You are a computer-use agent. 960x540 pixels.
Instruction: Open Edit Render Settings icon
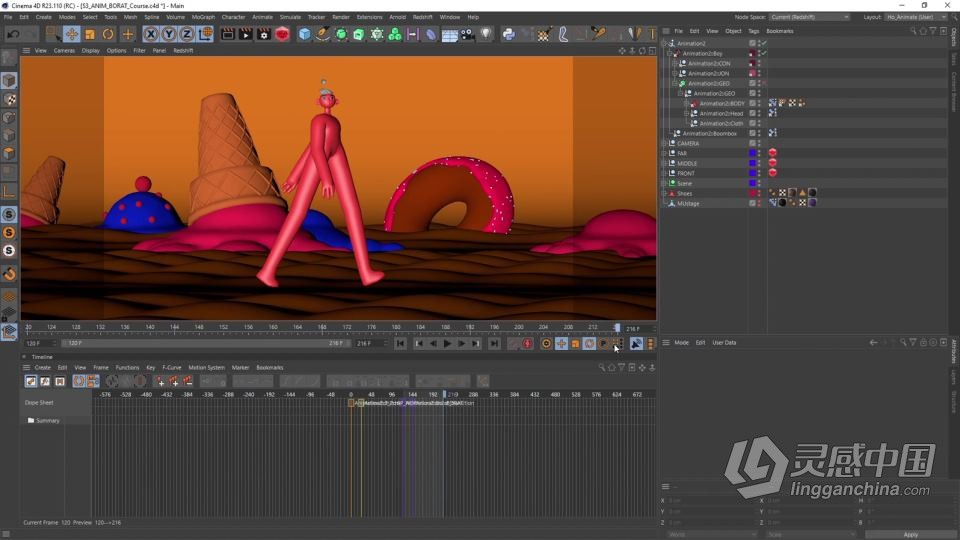click(264, 34)
